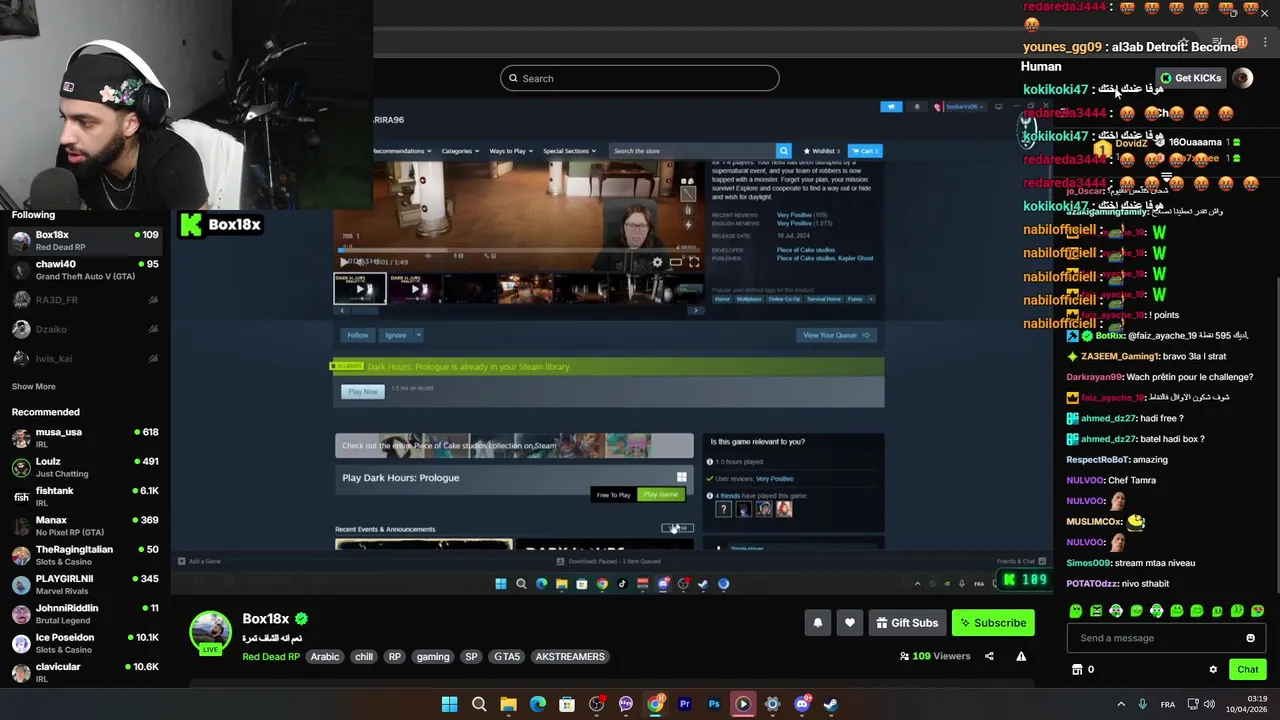Open JohnniRiddlin Brutal Legend channel
Viewport: 1280px width, 720px height.
click(x=85, y=614)
